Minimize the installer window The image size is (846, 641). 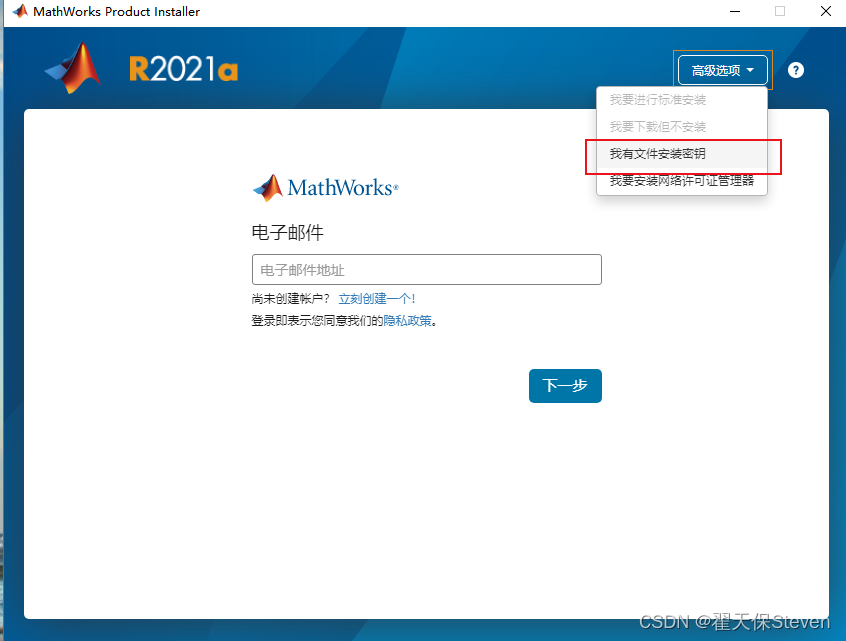point(733,12)
